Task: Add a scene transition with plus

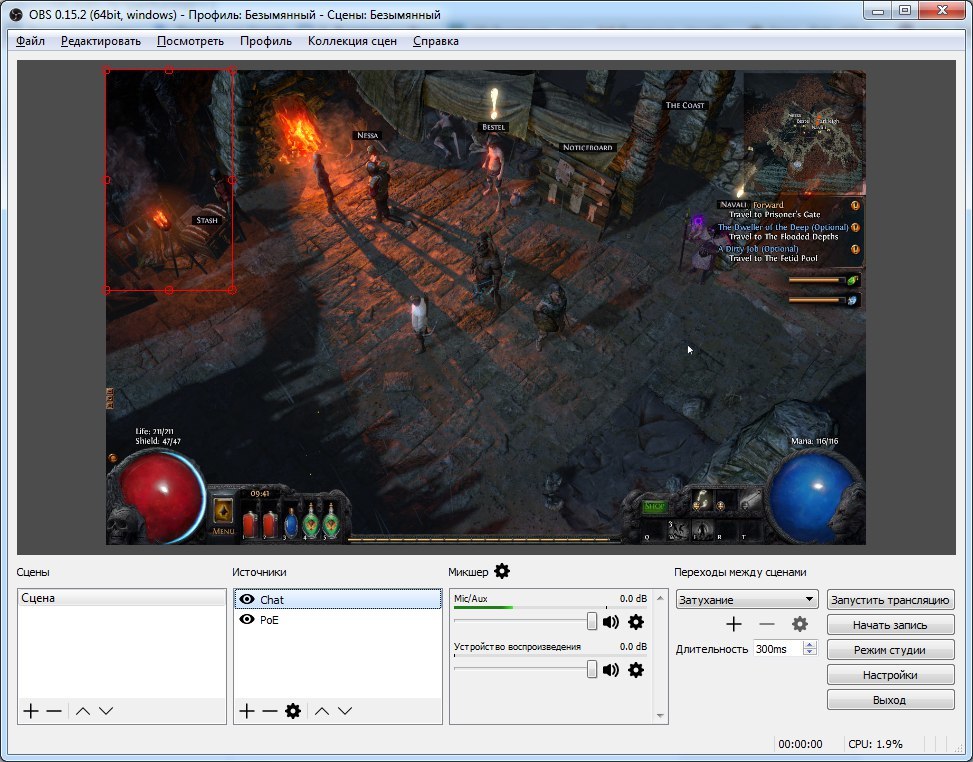Action: pyautogui.click(x=733, y=624)
